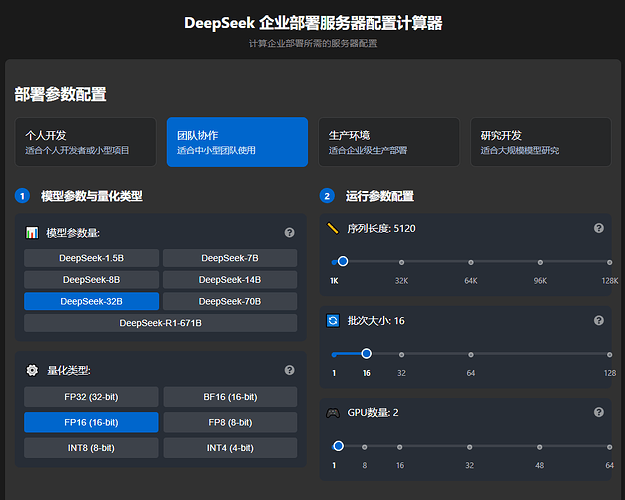Click the 序列长度: 5120 value label
This screenshot has height=500, width=625.
(381, 228)
